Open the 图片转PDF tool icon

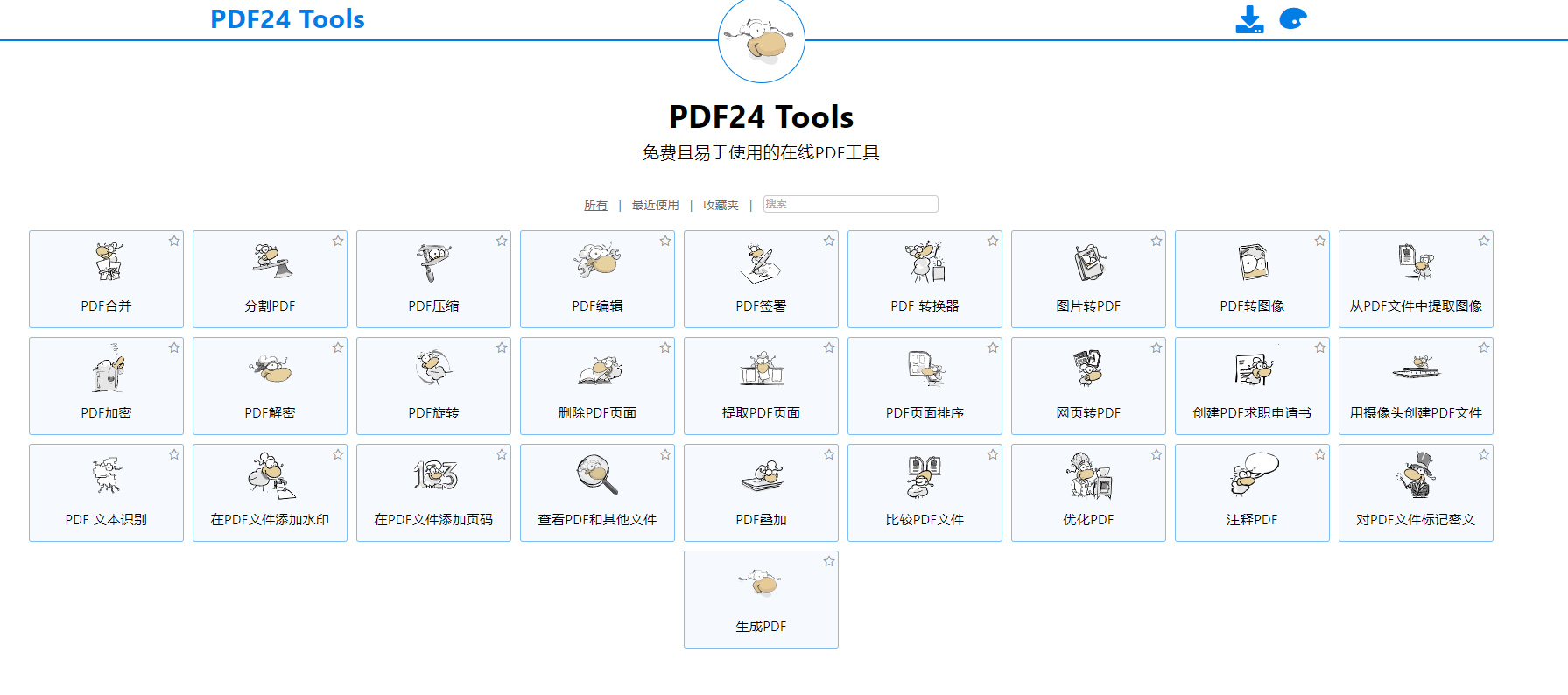click(1089, 263)
